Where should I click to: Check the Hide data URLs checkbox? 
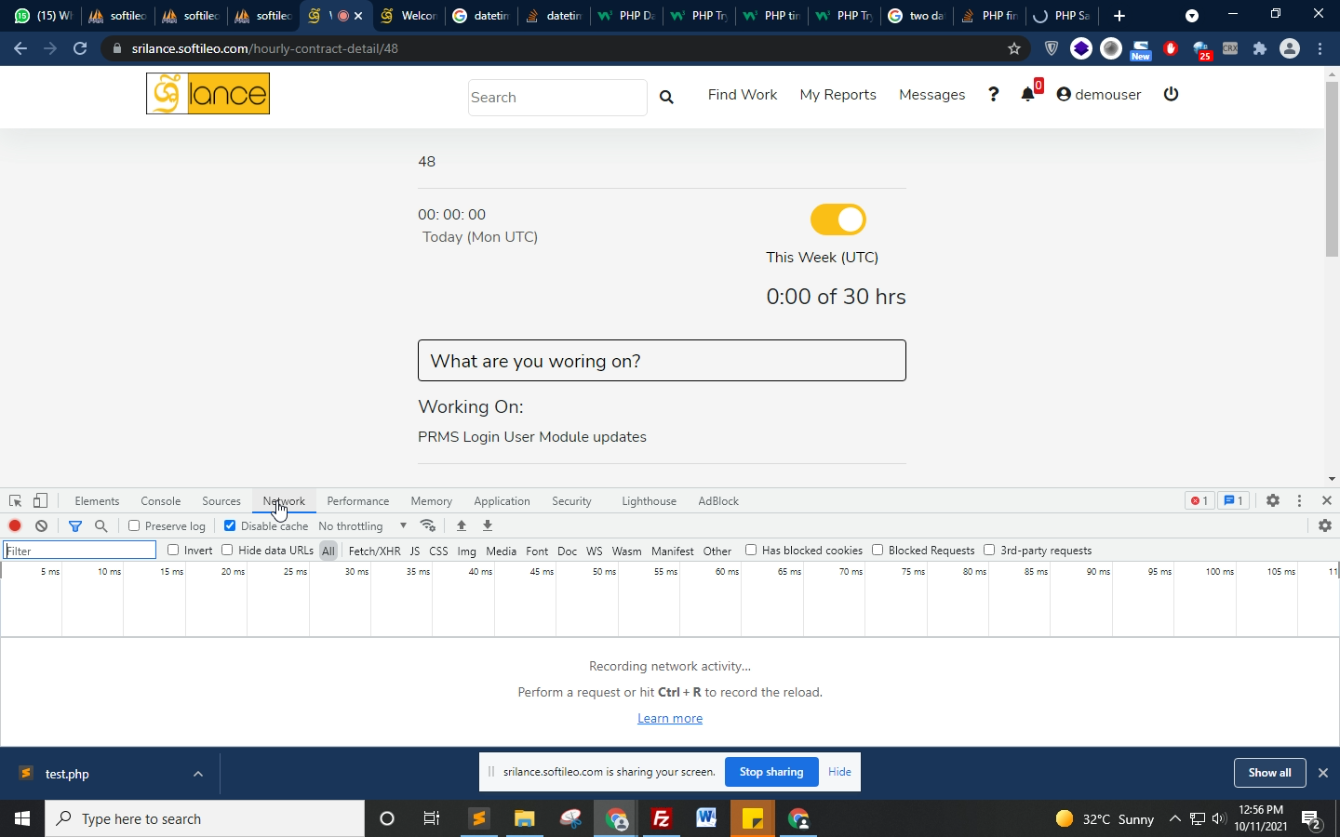(227, 550)
